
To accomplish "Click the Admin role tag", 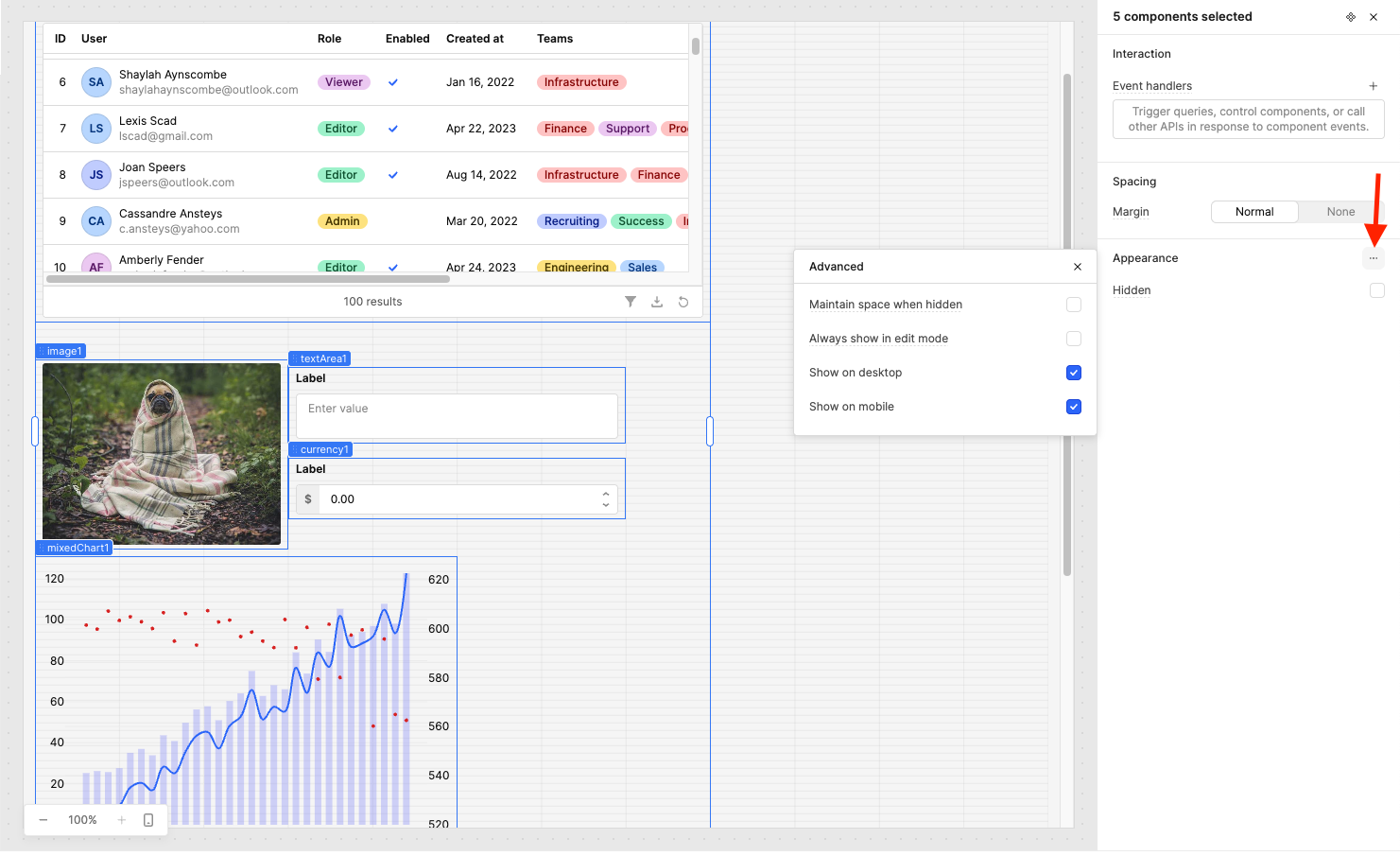I will 342,221.
